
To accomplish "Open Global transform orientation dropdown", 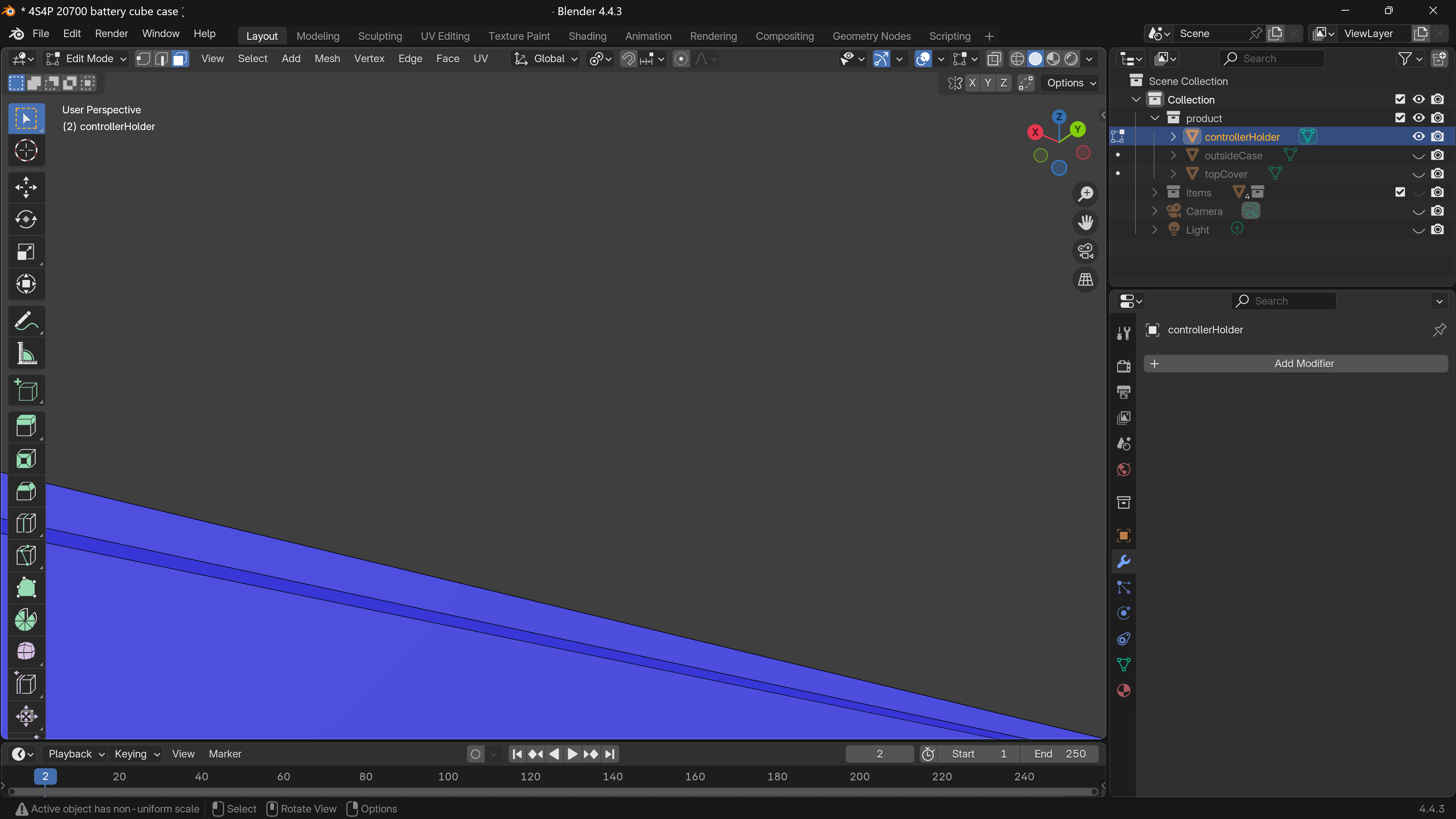I will point(546,59).
